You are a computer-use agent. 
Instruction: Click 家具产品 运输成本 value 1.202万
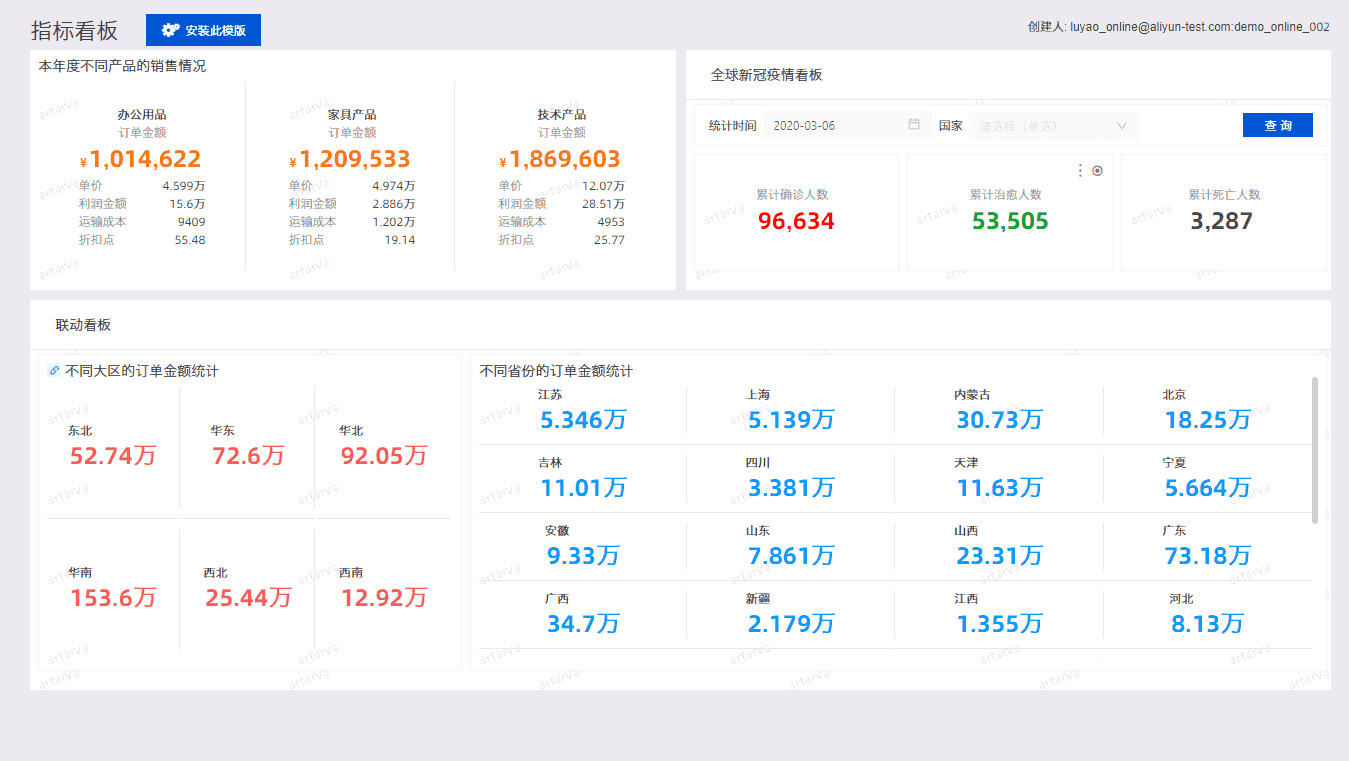(x=393, y=222)
